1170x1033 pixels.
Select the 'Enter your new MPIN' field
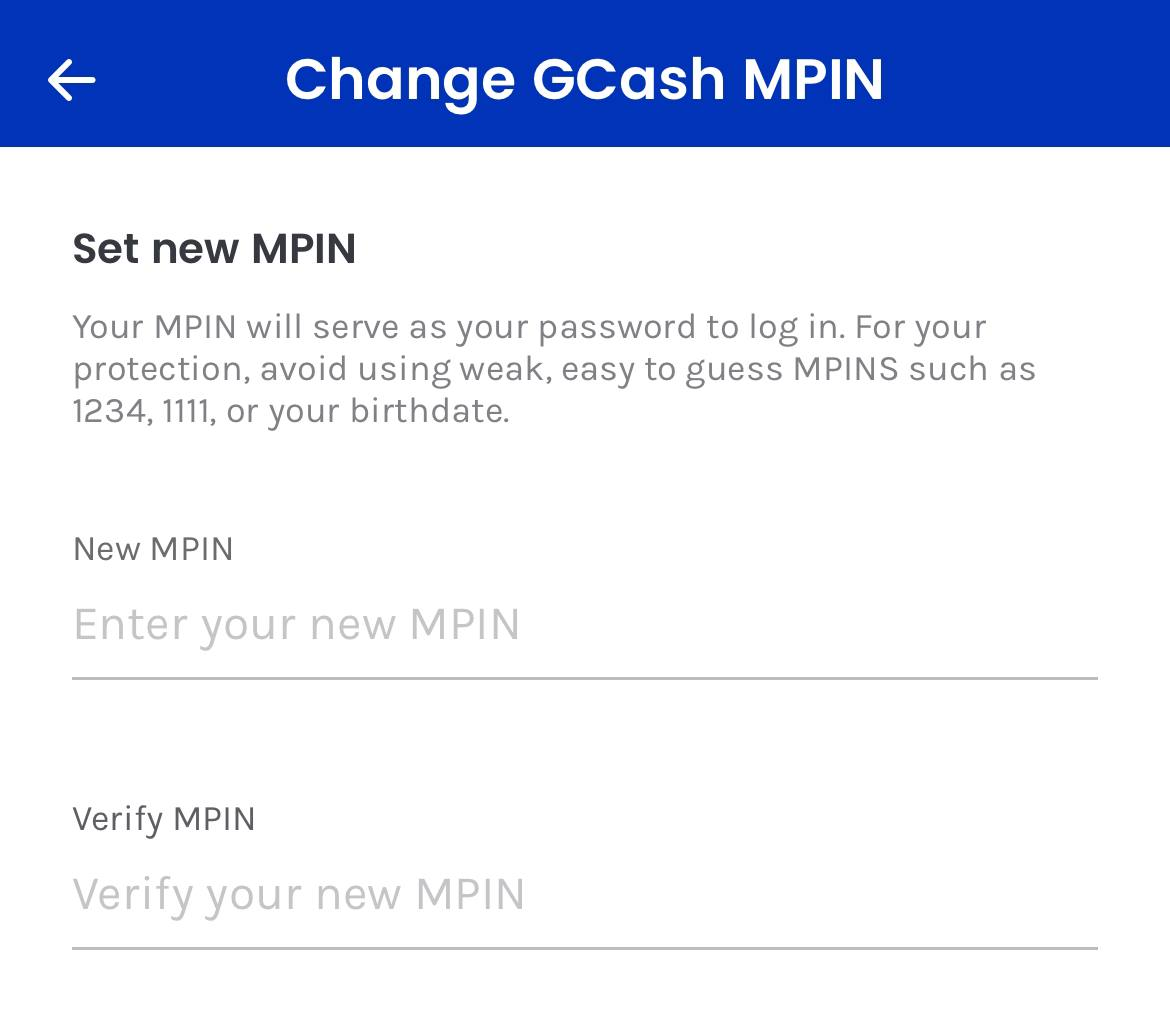[x=297, y=623]
